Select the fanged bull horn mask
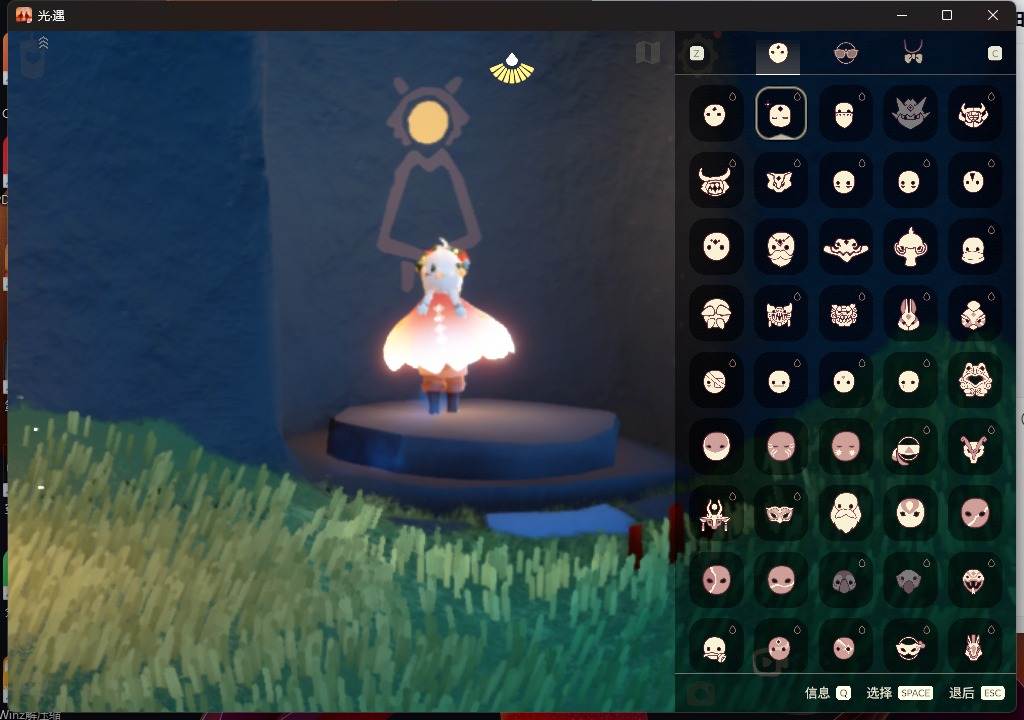1024x720 pixels. point(715,181)
